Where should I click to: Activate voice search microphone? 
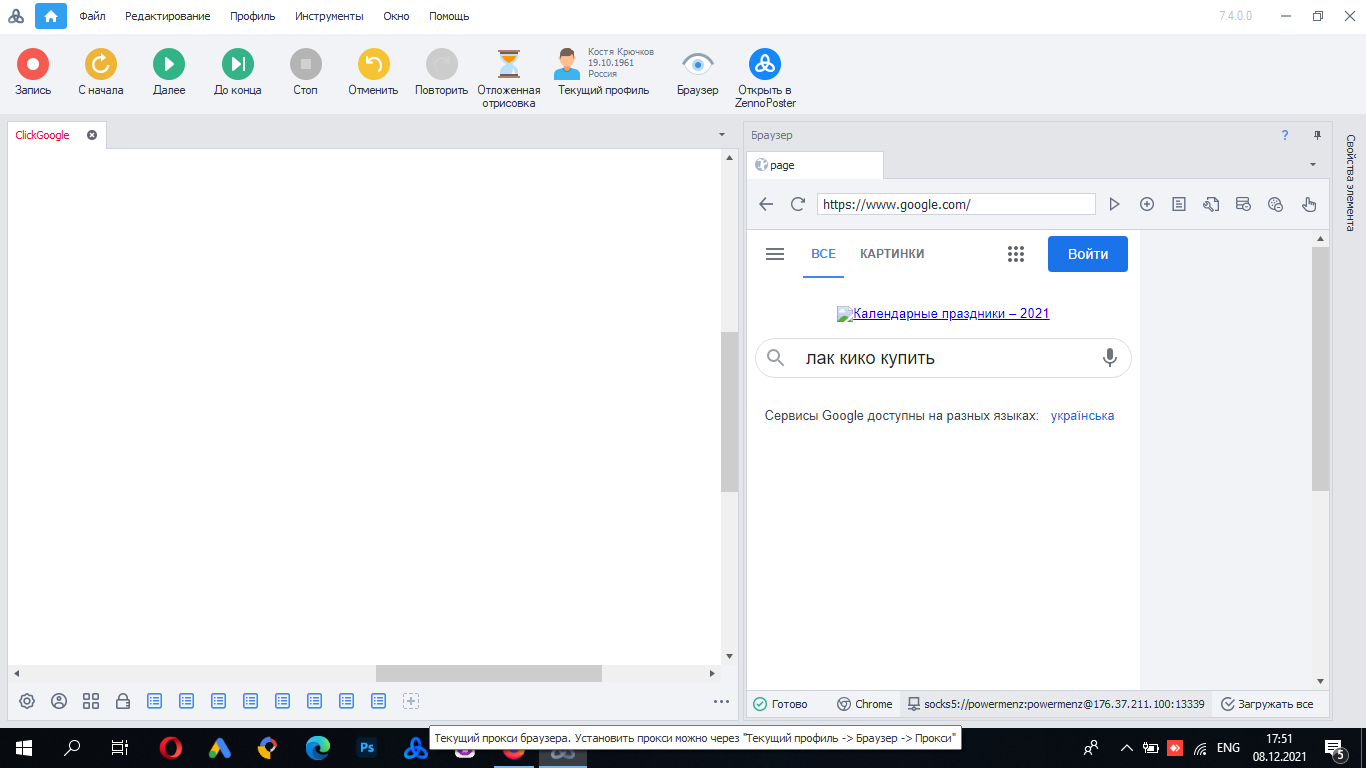pos(1109,358)
